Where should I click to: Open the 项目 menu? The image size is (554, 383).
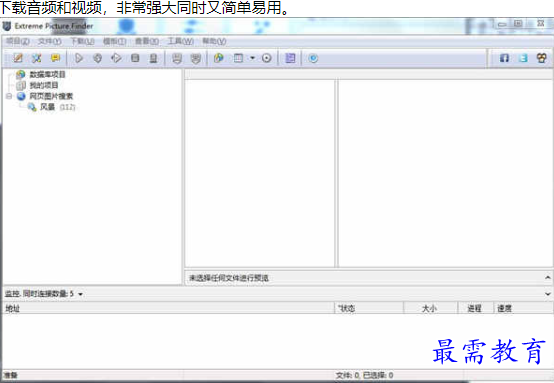18,41
